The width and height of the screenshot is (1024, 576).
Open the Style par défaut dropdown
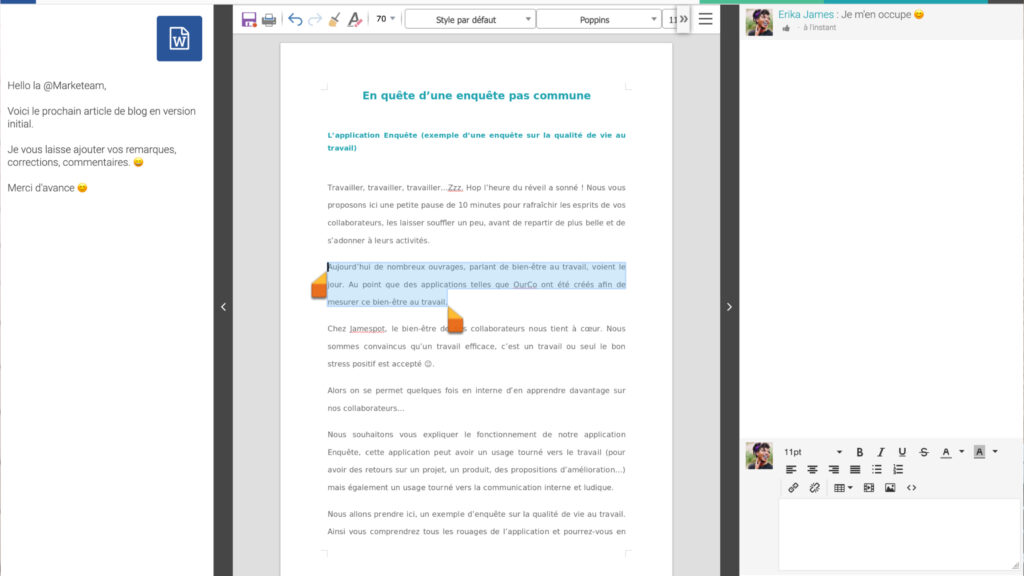tap(470, 18)
